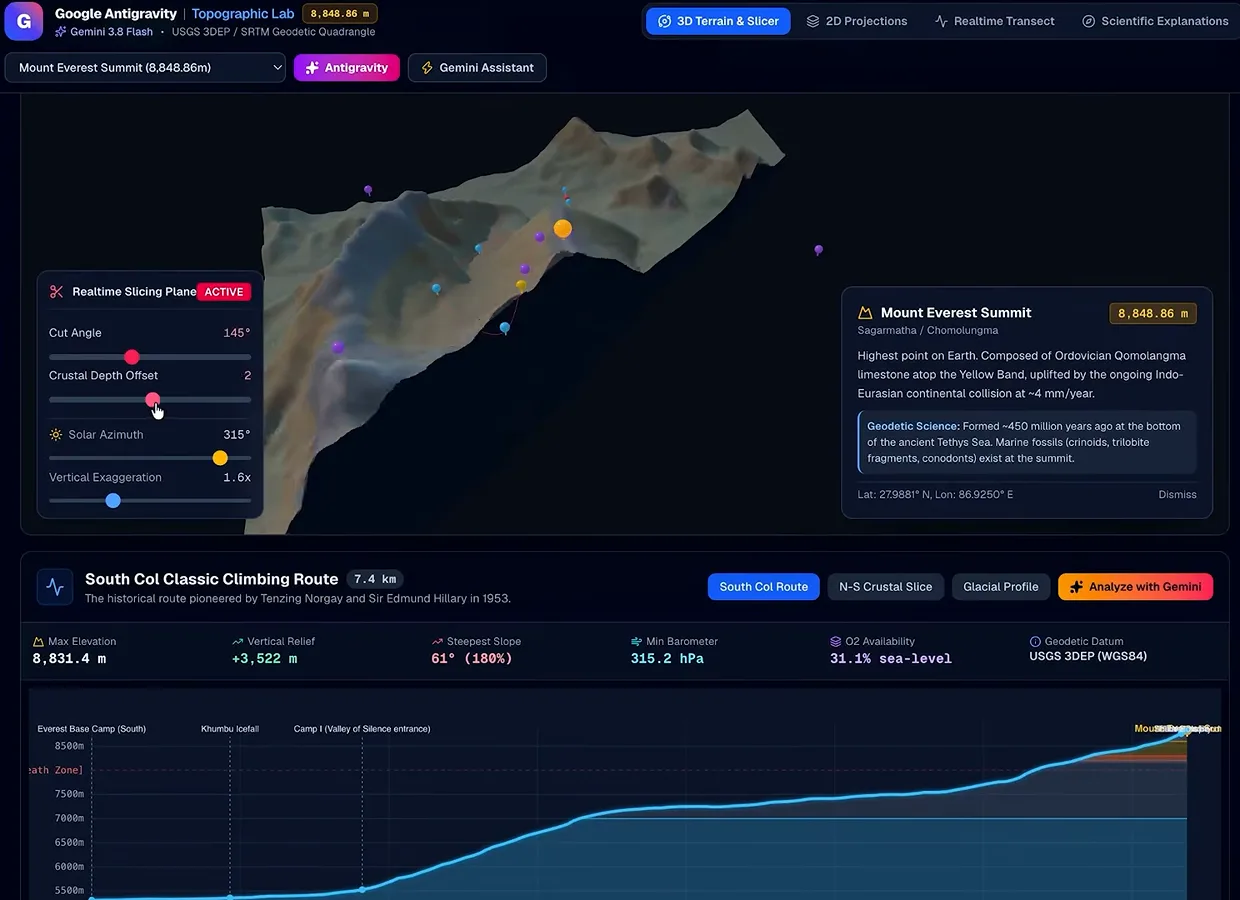This screenshot has height=900, width=1240.
Task: Click the +3,522 m vertical relief value
Action: click(265, 659)
